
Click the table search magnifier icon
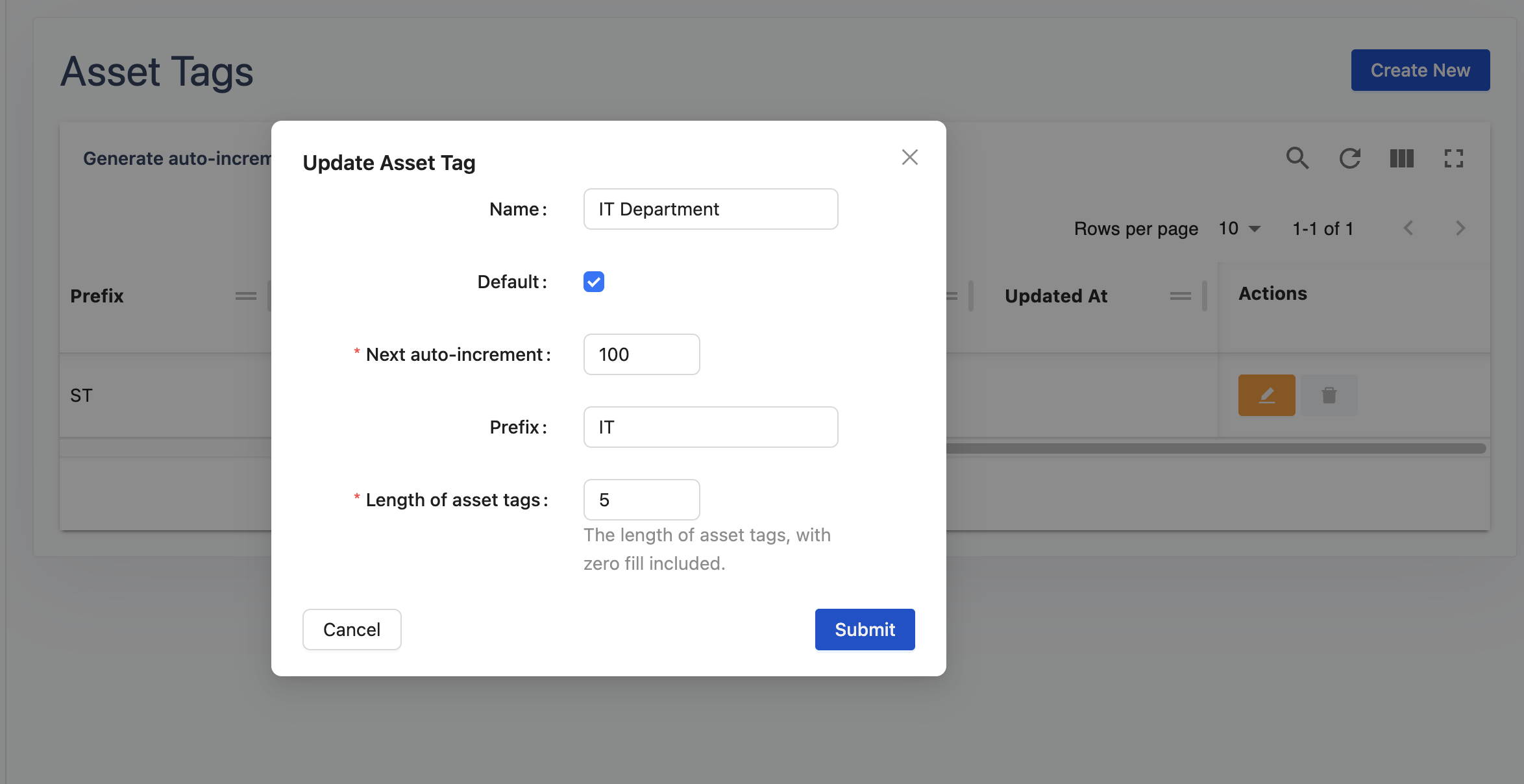tap(1297, 158)
